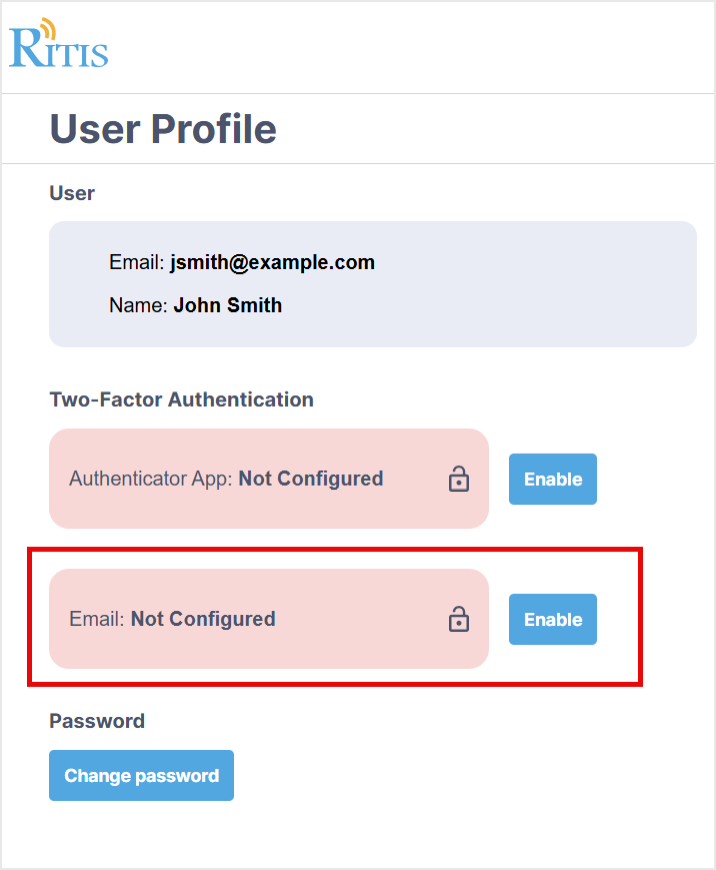Click the name John Smith
Viewport: 716px width, 870px height.
click(227, 305)
